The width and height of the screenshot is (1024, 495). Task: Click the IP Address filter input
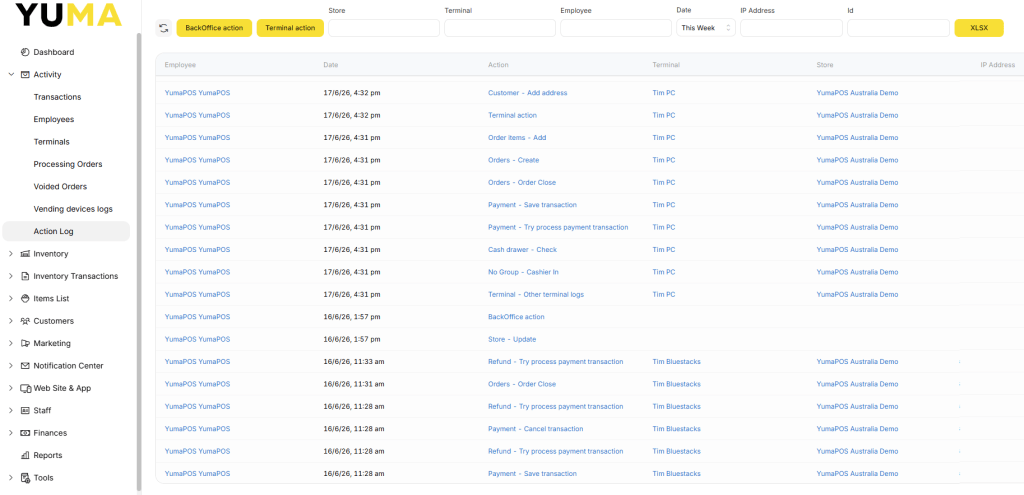pyautogui.click(x=792, y=28)
